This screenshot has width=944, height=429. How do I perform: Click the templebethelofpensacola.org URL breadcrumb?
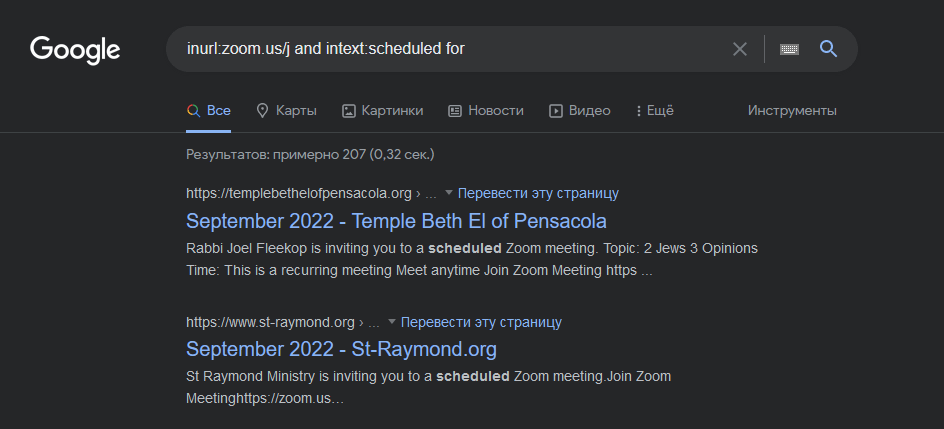pyautogui.click(x=299, y=193)
